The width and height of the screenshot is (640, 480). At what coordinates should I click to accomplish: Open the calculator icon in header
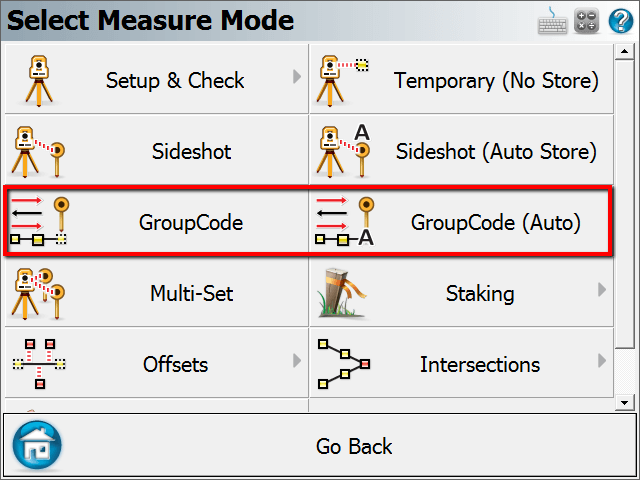pyautogui.click(x=587, y=21)
